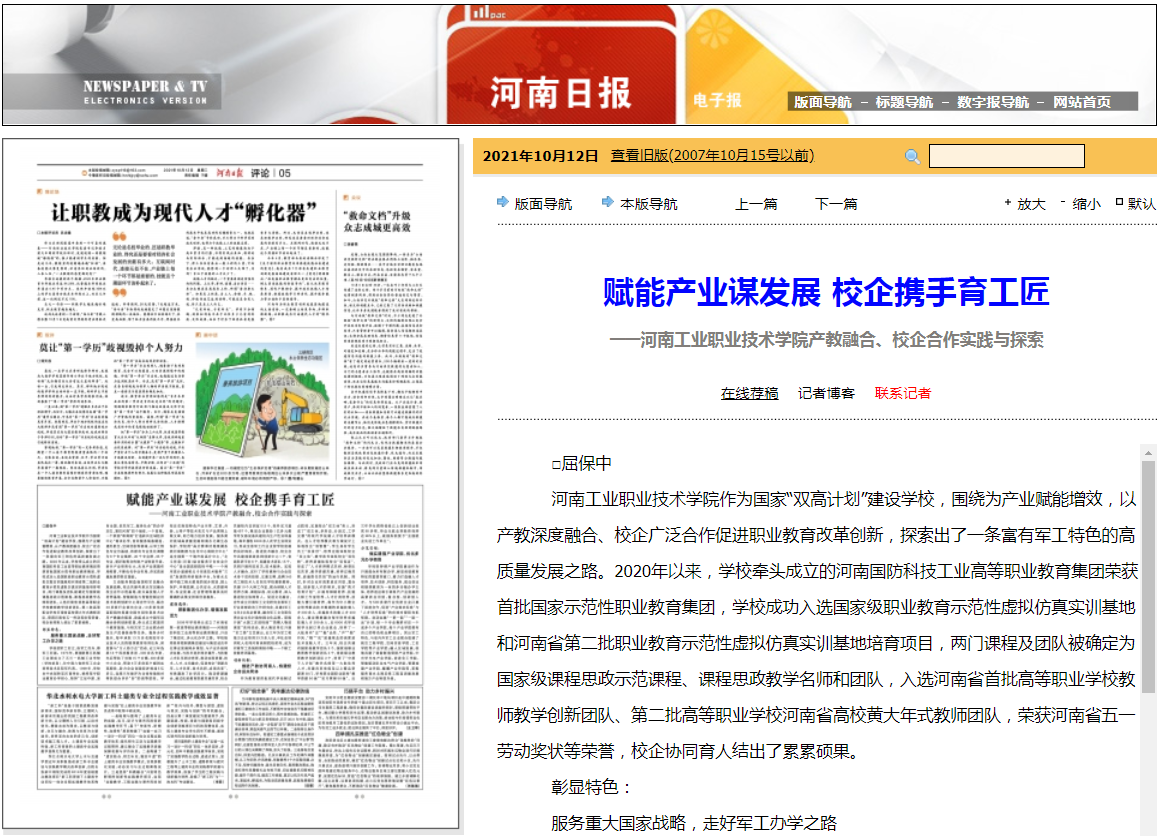
Task: Open the 在线荐稿 link
Action: click(749, 393)
